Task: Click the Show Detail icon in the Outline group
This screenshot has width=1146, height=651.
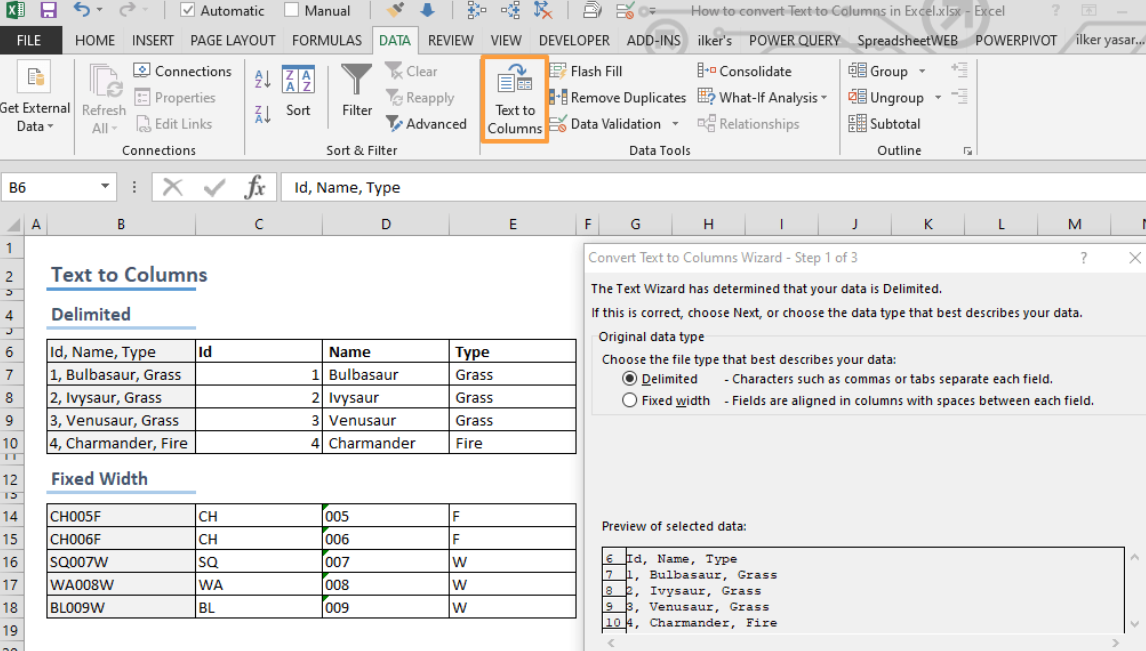Action: click(960, 70)
